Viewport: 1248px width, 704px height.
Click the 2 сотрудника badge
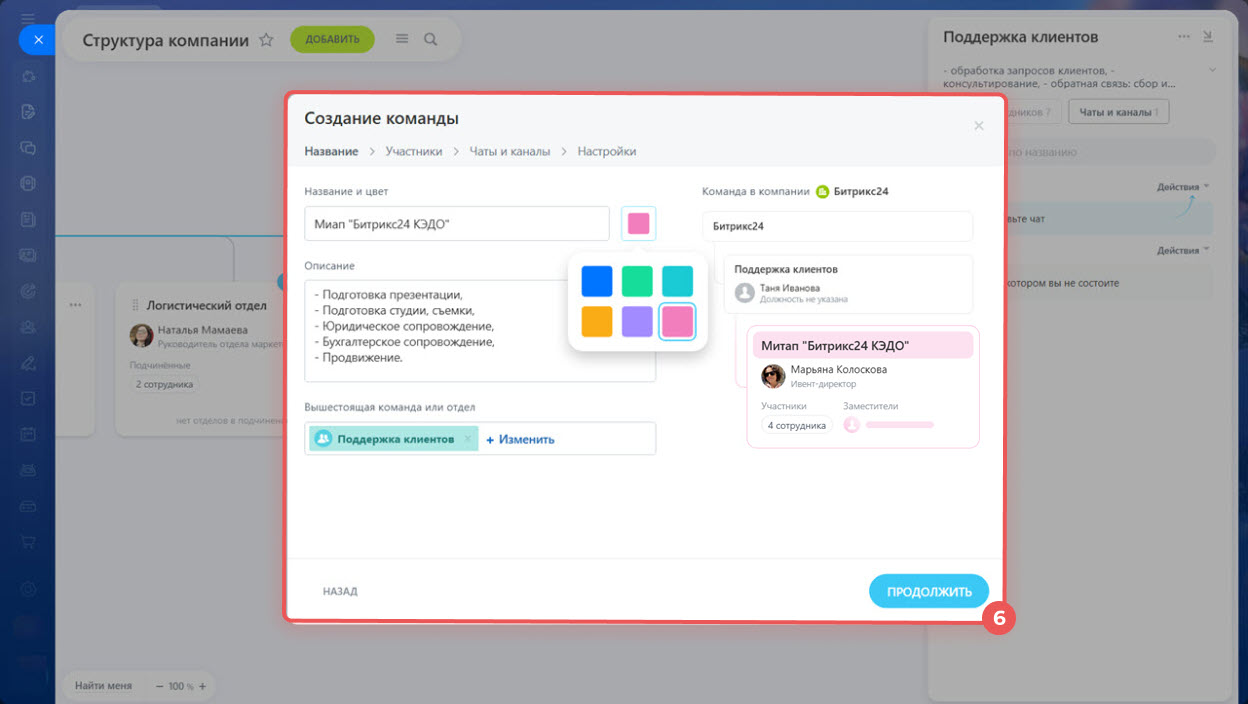165,384
